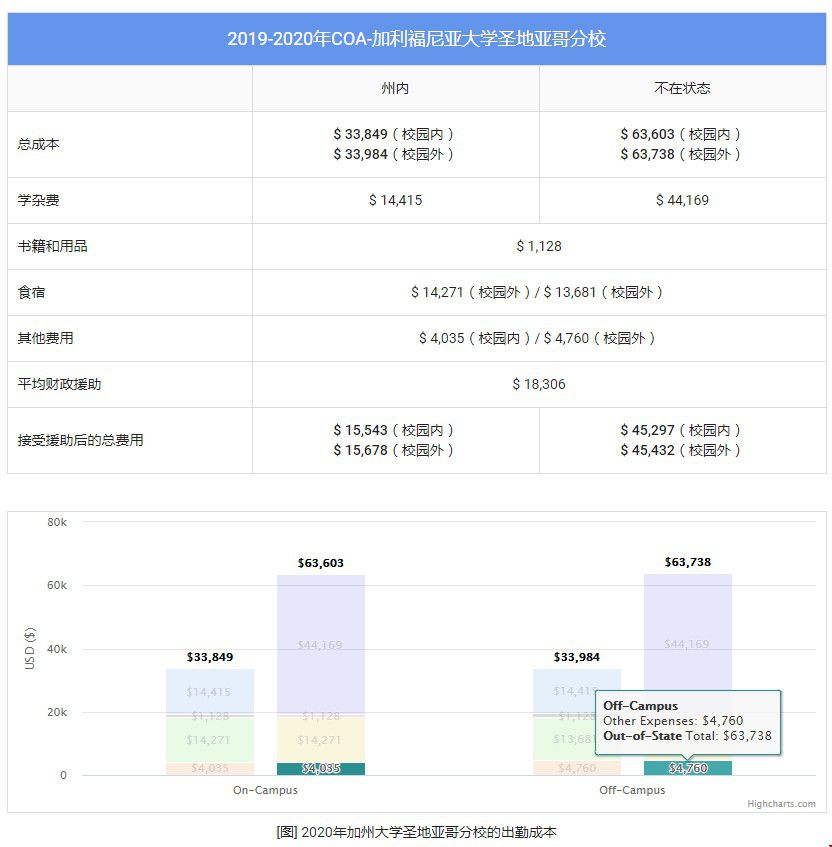The width and height of the screenshot is (832, 847).
Task: Select the blue title bar of the COA table
Action: tap(416, 39)
